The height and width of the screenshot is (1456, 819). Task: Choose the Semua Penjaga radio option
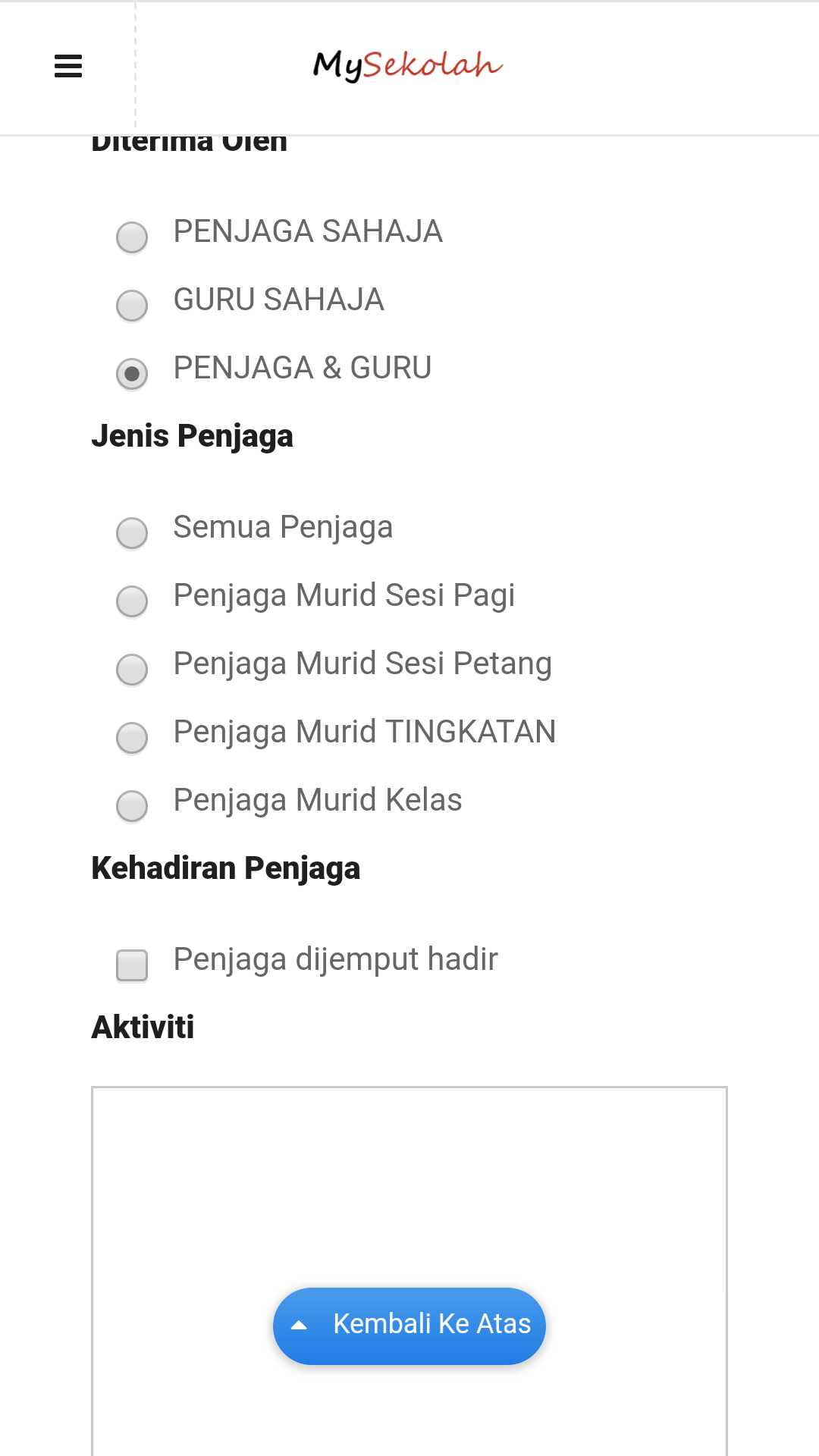pos(132,533)
